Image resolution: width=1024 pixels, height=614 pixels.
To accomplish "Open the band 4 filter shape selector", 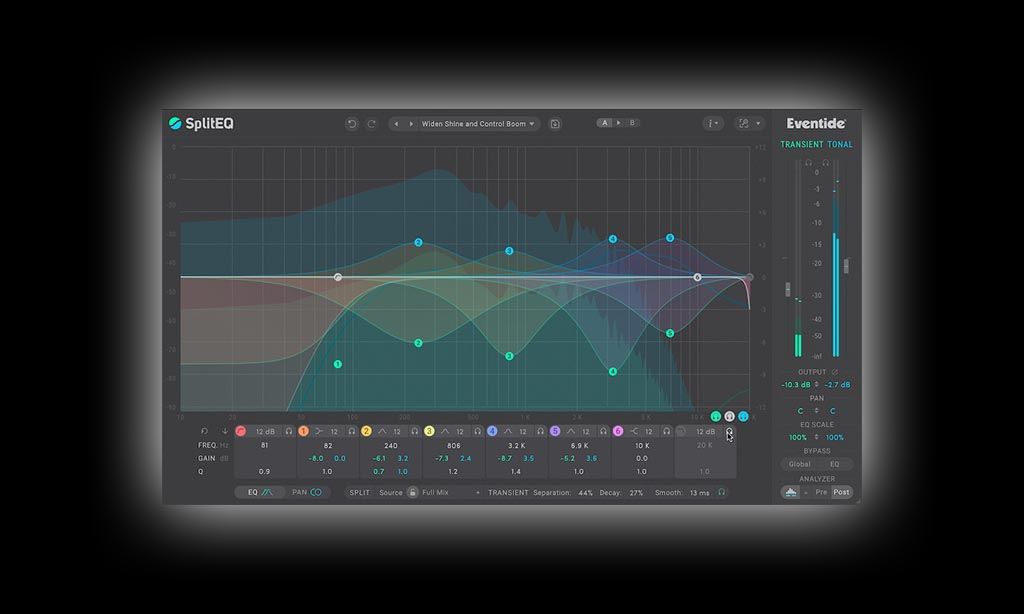I will click(x=508, y=431).
